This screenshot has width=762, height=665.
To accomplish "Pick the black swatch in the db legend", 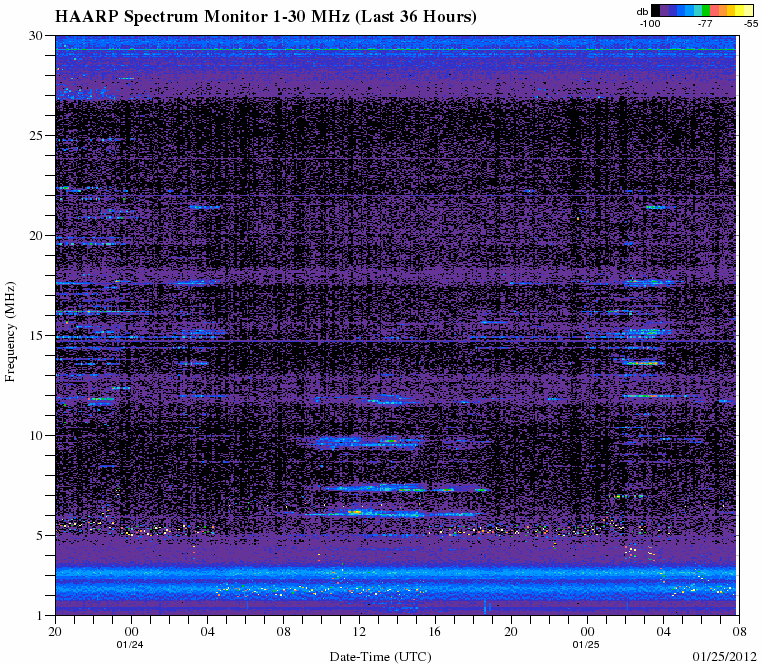I will point(656,10).
